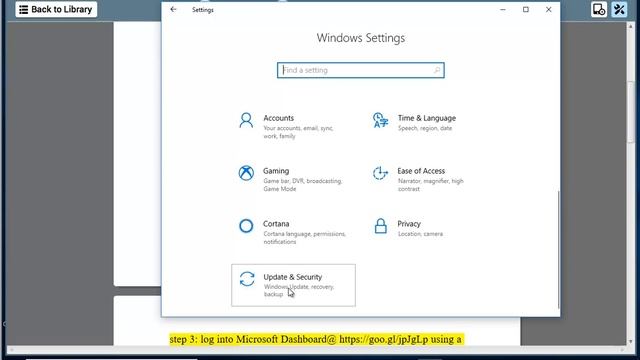640x360 pixels.
Task: Click the Settings window vertical scrollbar
Action: 558,249
